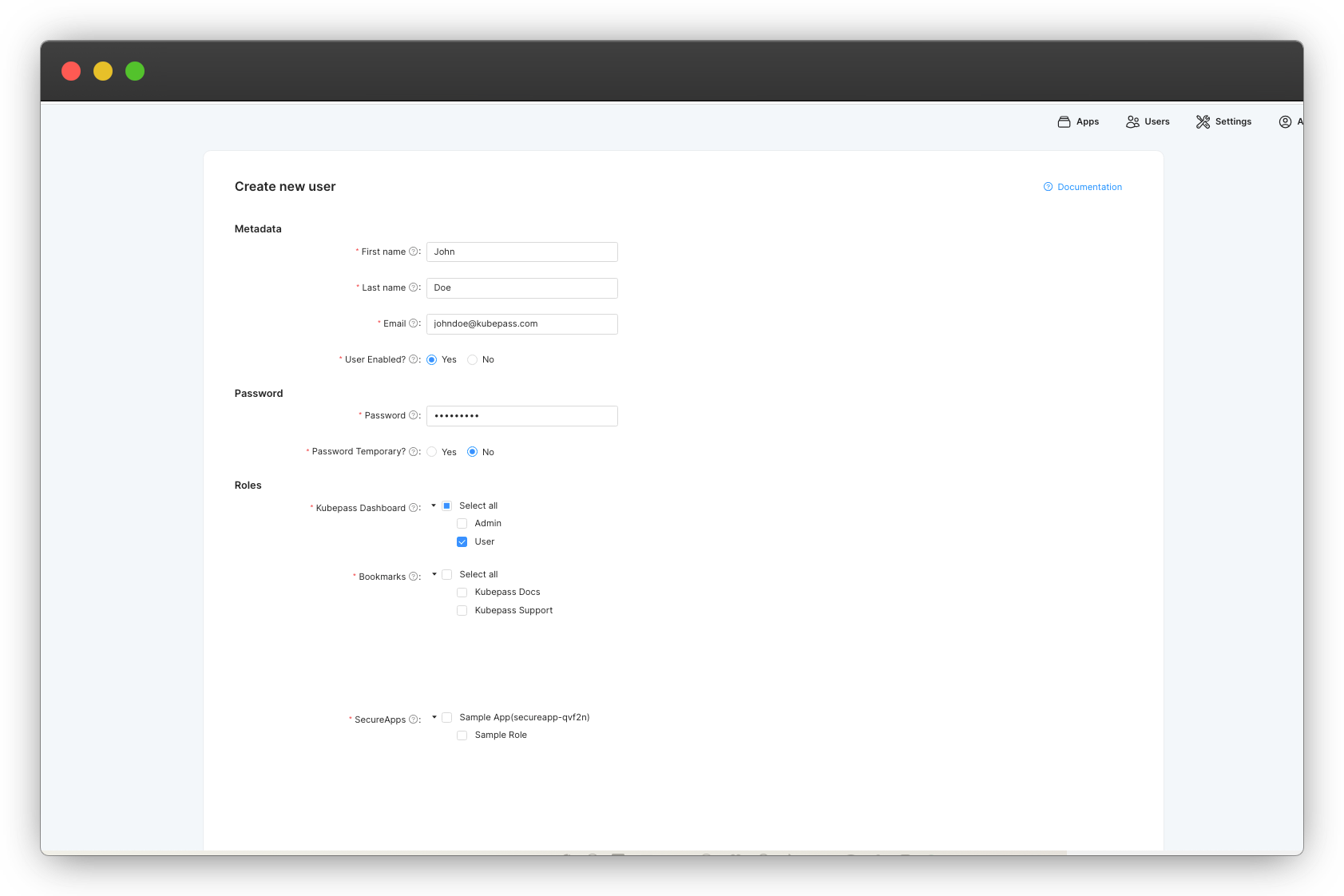Click the account profile icon

[x=1287, y=121]
